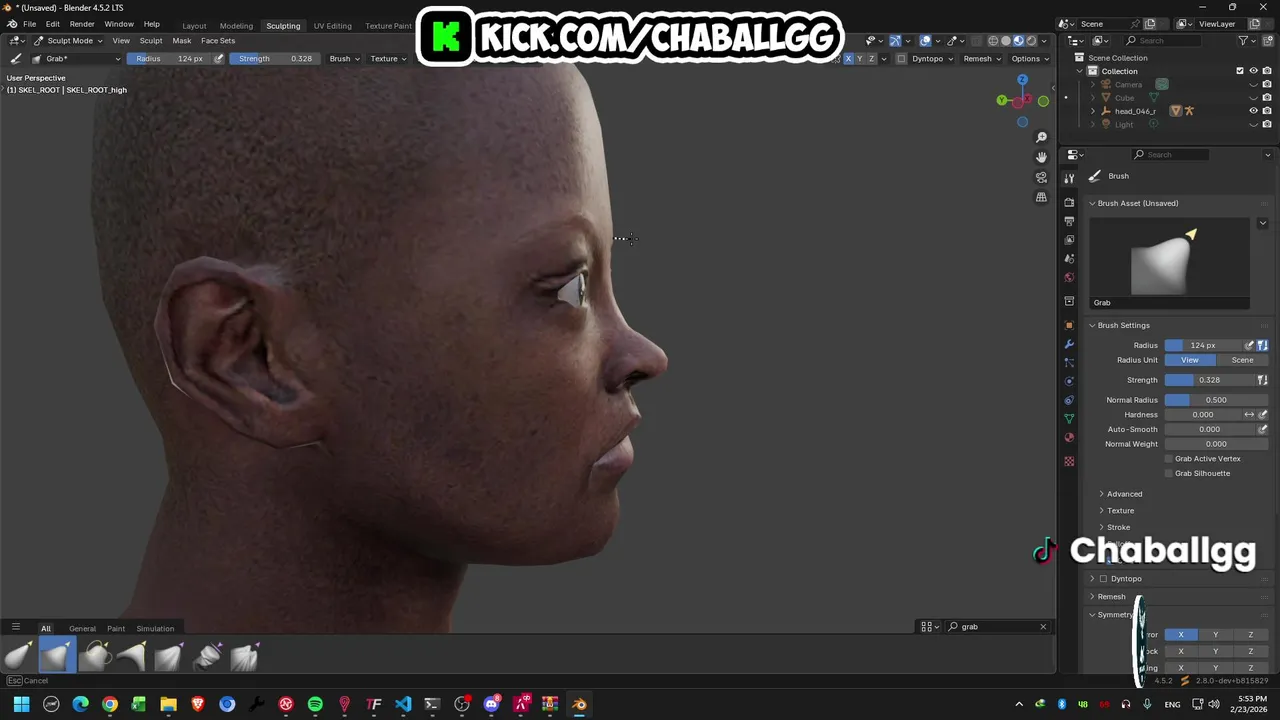Click the header Radius slider
The image size is (1280, 720).
point(169,59)
